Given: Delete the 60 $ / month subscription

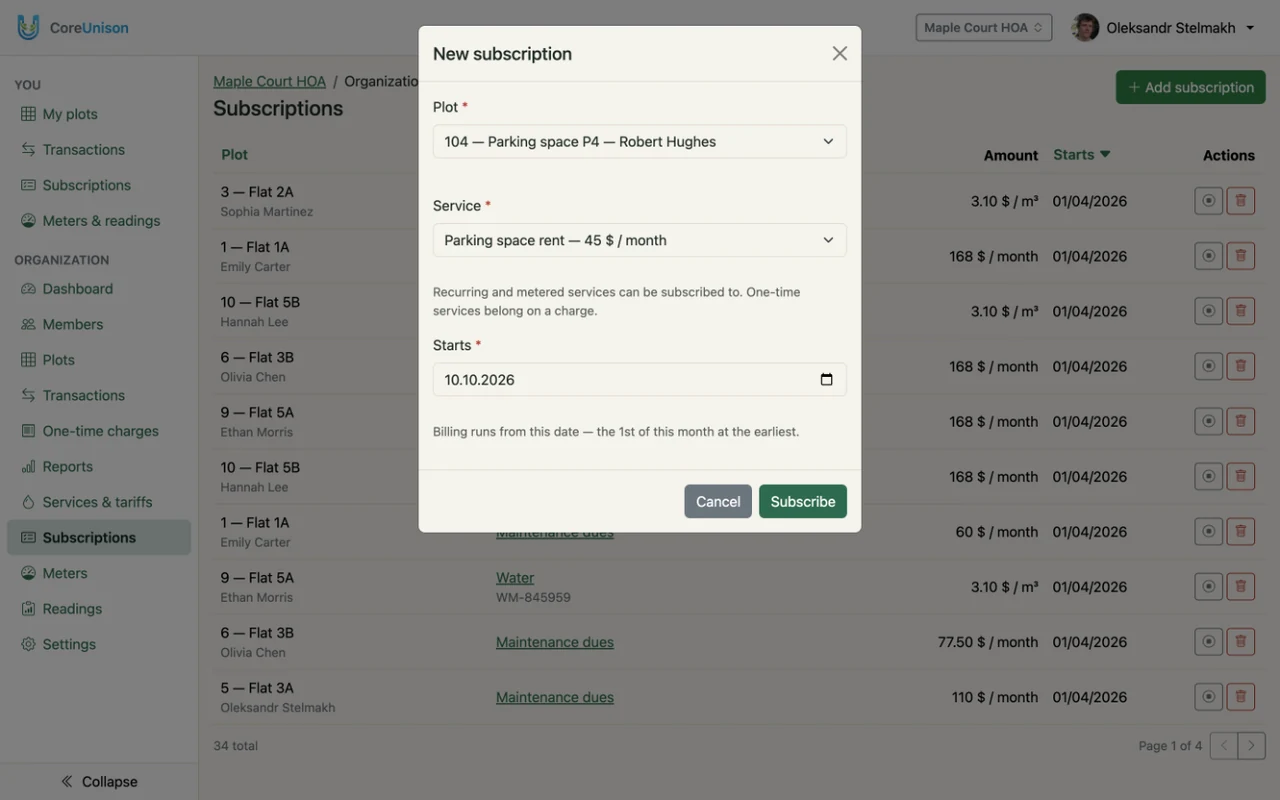Looking at the screenshot, I should (x=1241, y=532).
